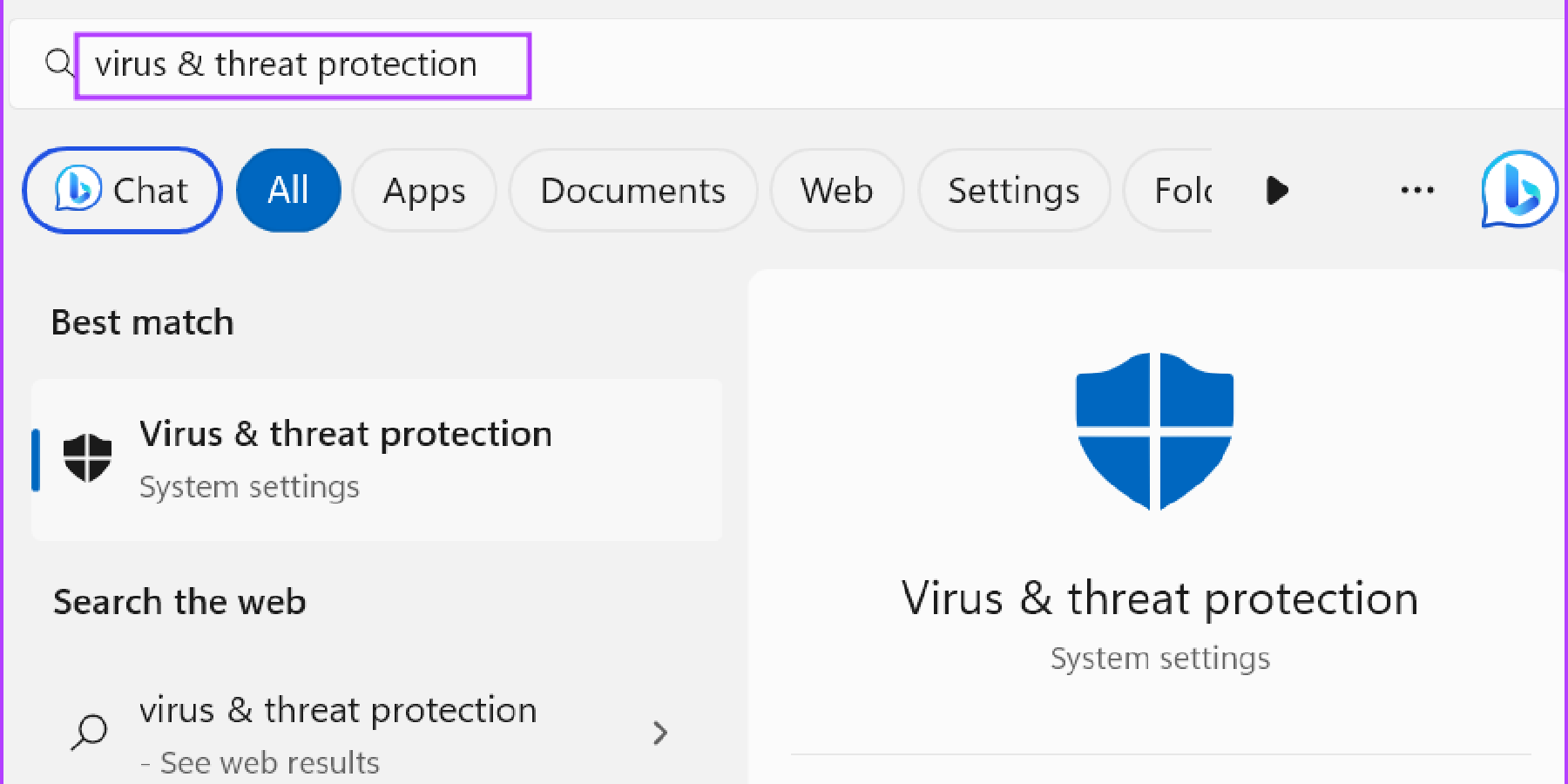Viewport: 1568px width, 784px height.
Task: Click the black shield icon in Best match
Action: point(88,458)
